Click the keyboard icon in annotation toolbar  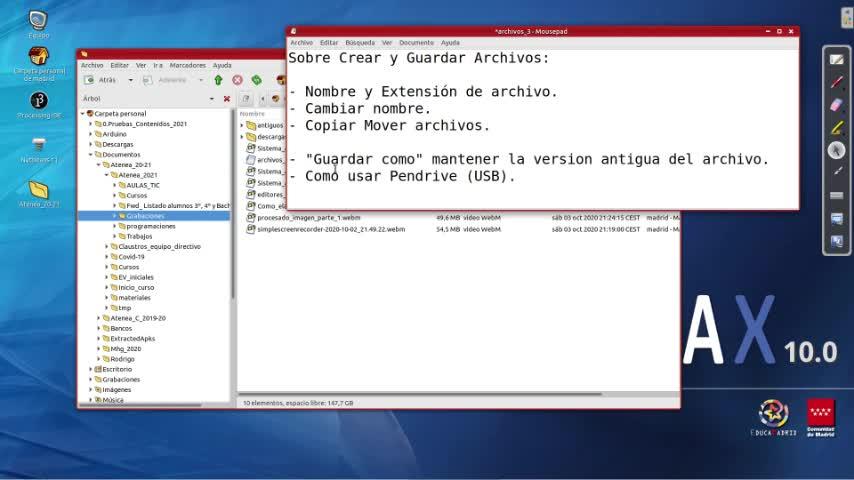(x=837, y=195)
